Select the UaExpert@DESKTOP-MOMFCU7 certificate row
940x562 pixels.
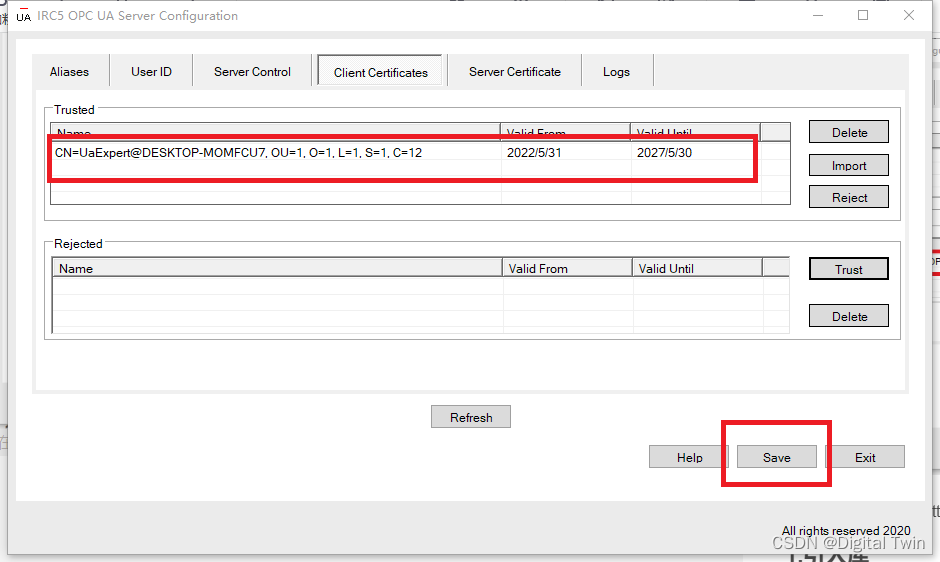tap(405, 153)
